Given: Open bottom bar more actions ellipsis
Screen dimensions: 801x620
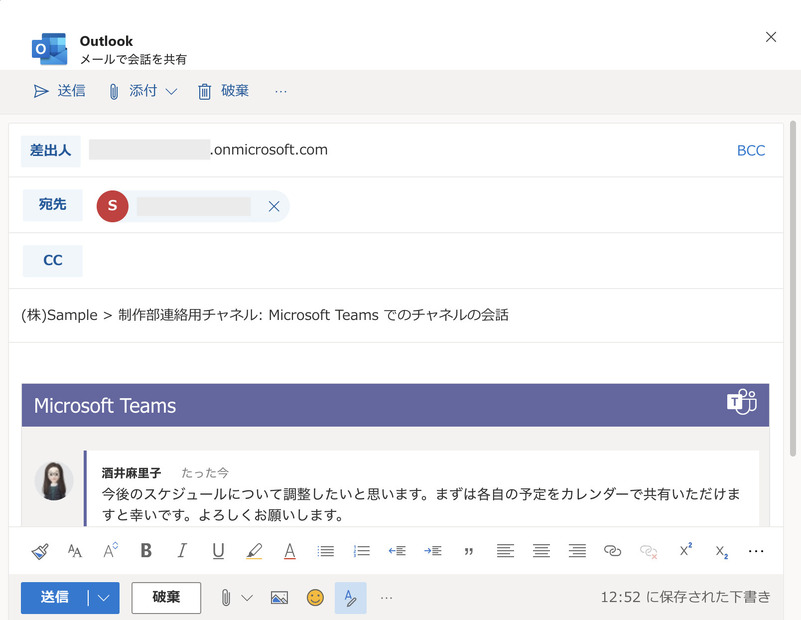Looking at the screenshot, I should coord(387,598).
